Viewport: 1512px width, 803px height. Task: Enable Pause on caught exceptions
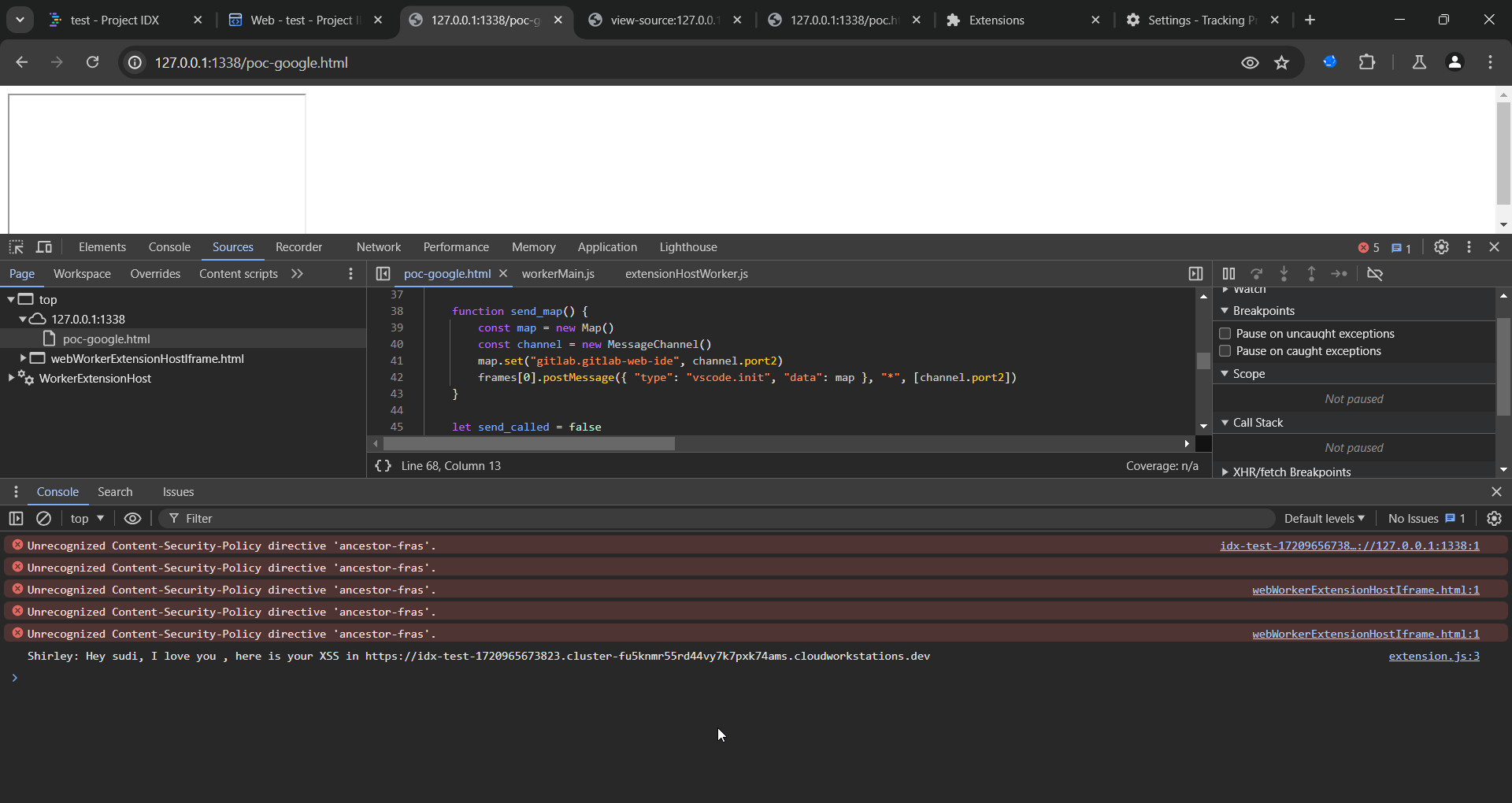tap(1225, 351)
